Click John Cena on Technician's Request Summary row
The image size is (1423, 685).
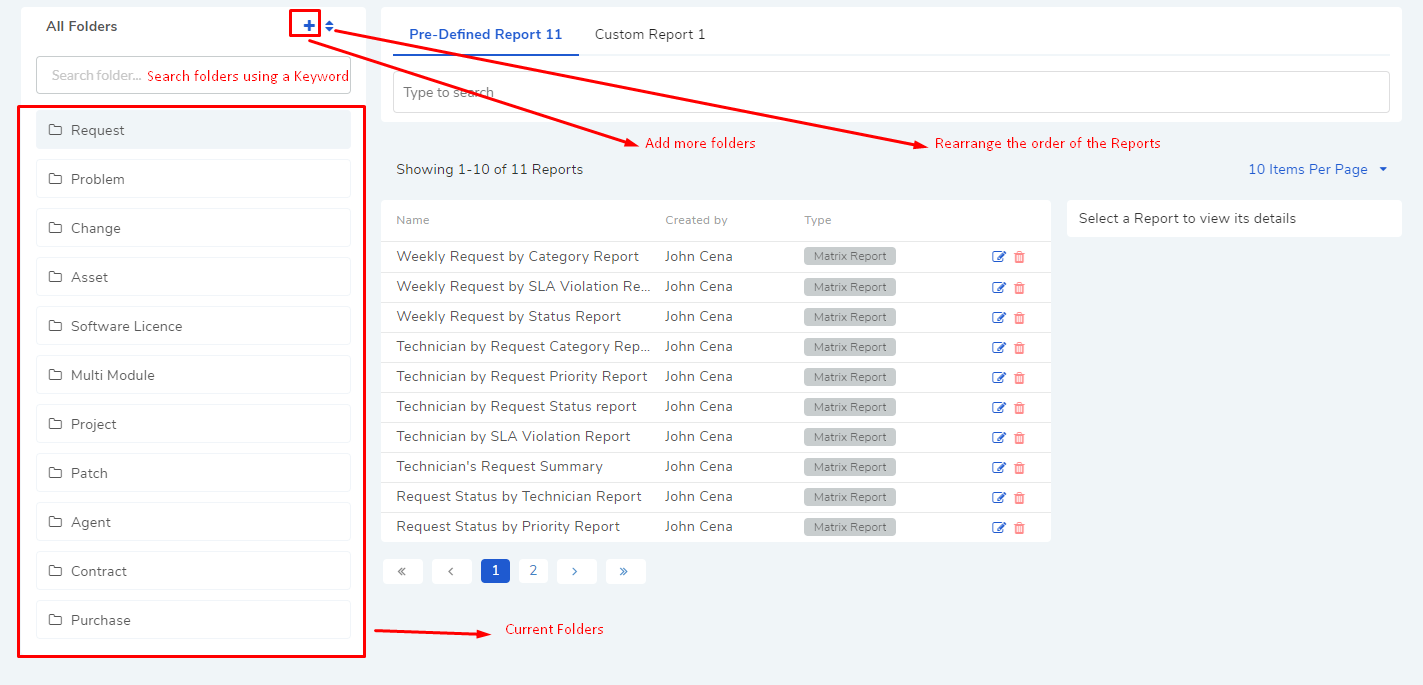click(x=698, y=466)
